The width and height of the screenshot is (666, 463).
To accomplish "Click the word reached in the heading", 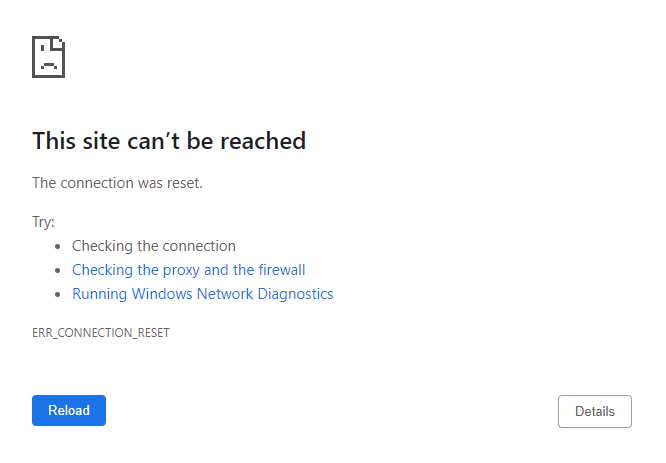I will (x=263, y=141).
